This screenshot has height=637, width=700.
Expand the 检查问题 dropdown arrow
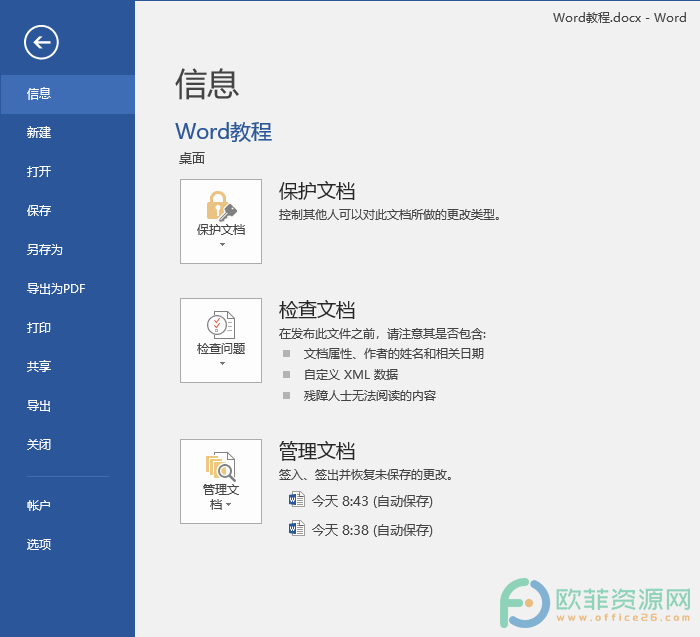pos(222,363)
